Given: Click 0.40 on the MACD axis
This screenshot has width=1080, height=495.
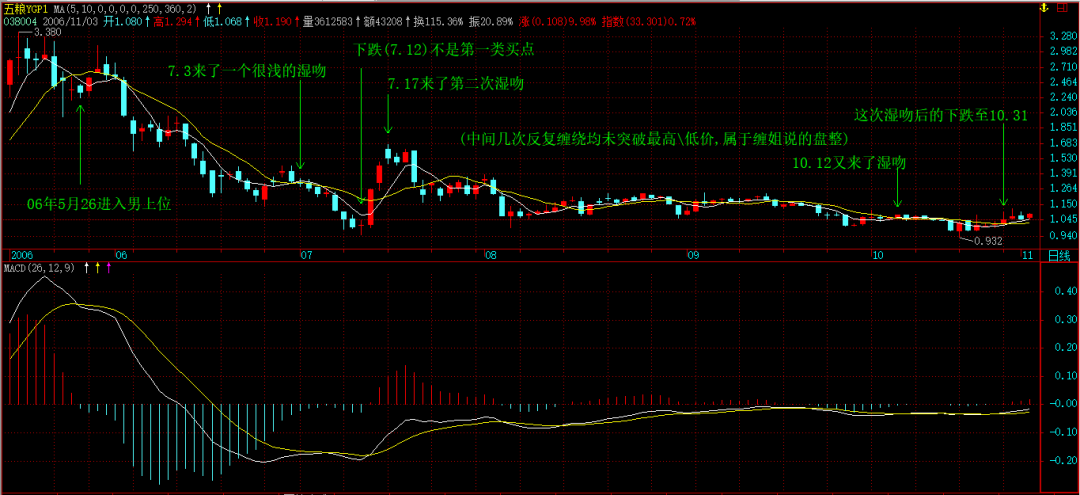Looking at the screenshot, I should tap(1065, 291).
